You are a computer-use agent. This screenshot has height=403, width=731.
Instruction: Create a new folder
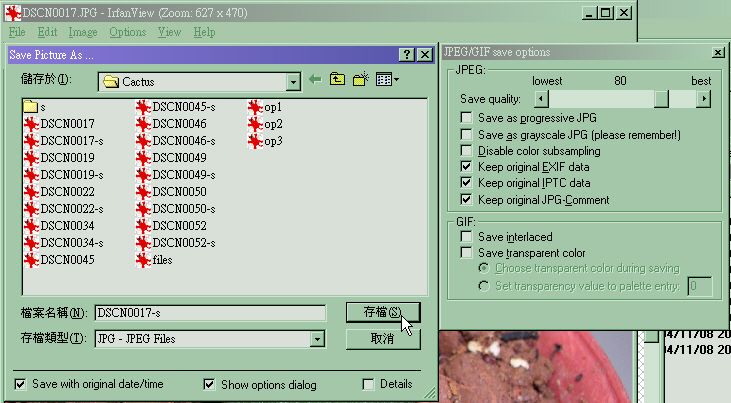point(361,80)
